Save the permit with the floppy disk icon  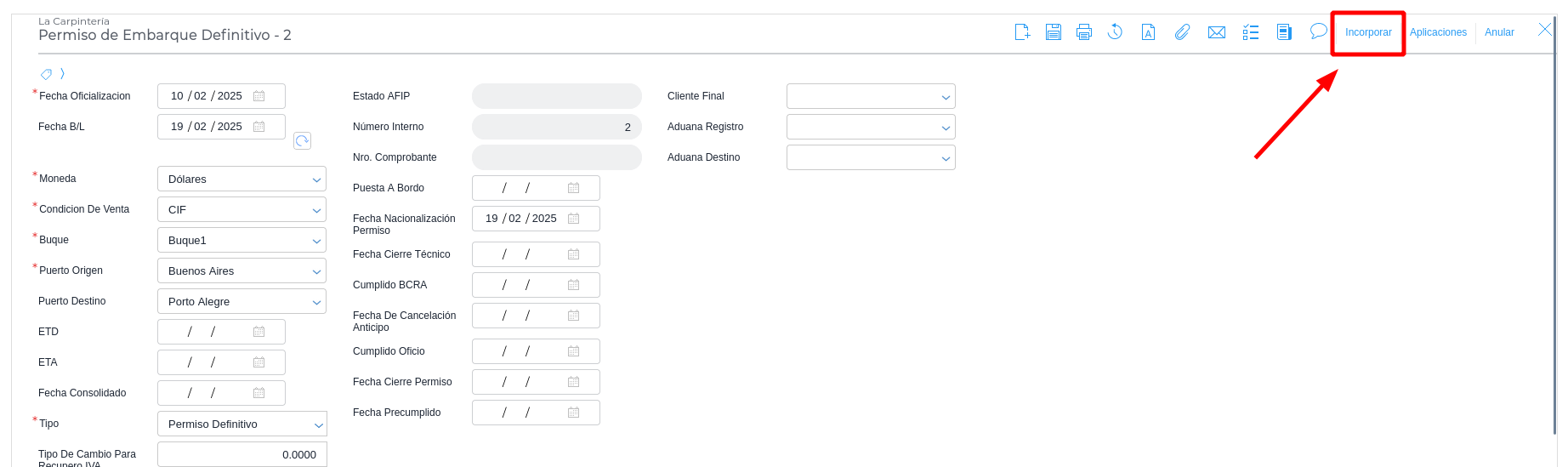(1053, 32)
